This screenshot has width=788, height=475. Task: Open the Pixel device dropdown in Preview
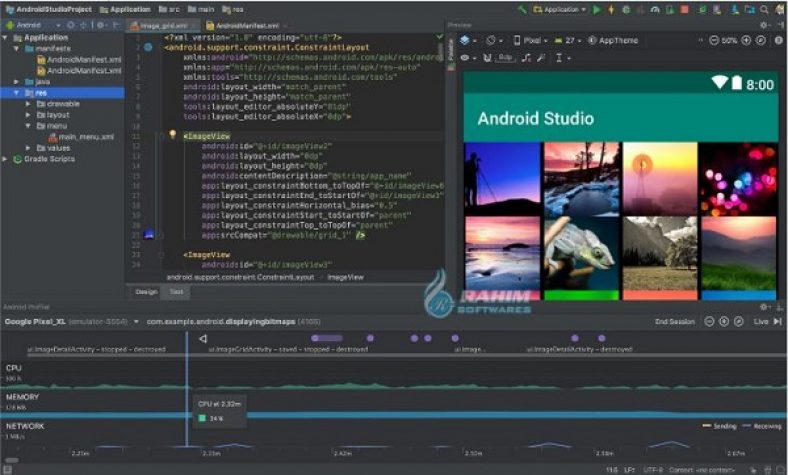(x=531, y=41)
